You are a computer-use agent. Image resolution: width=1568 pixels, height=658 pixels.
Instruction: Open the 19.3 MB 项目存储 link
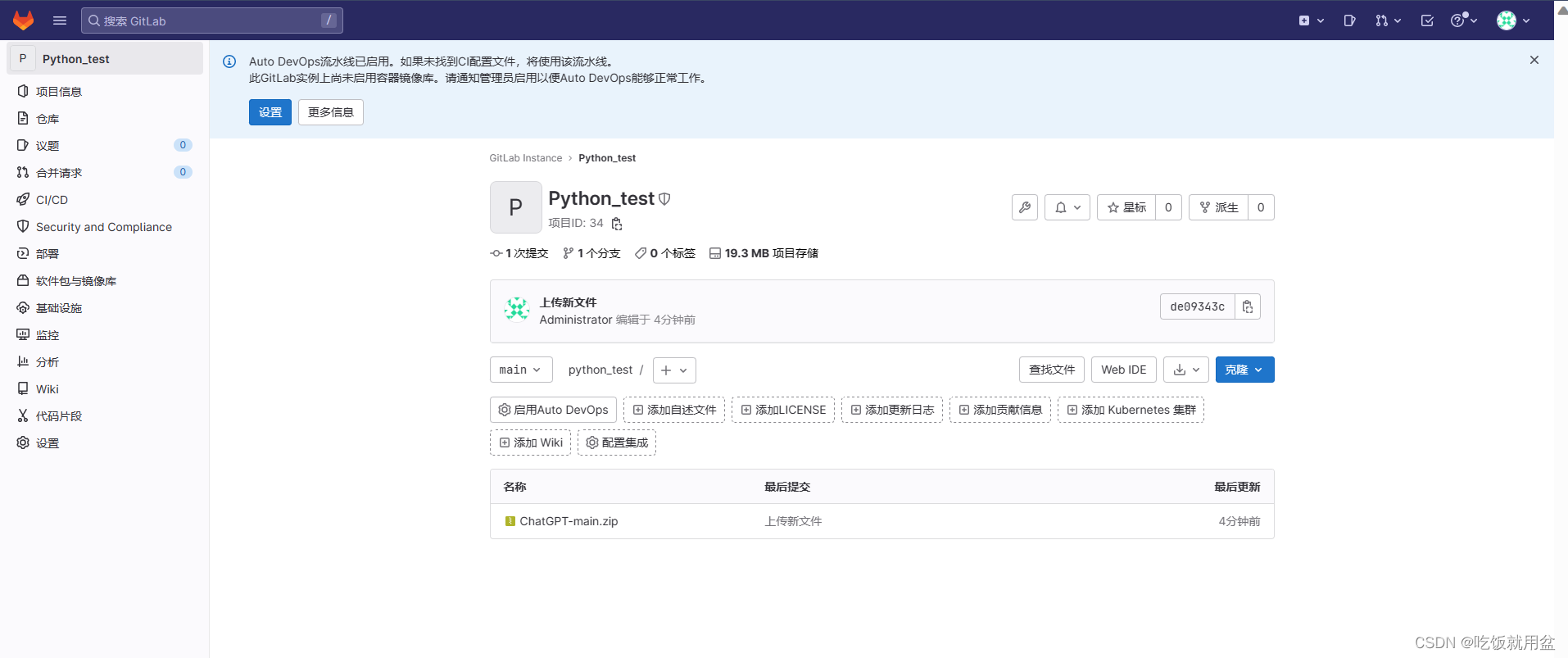(x=764, y=253)
